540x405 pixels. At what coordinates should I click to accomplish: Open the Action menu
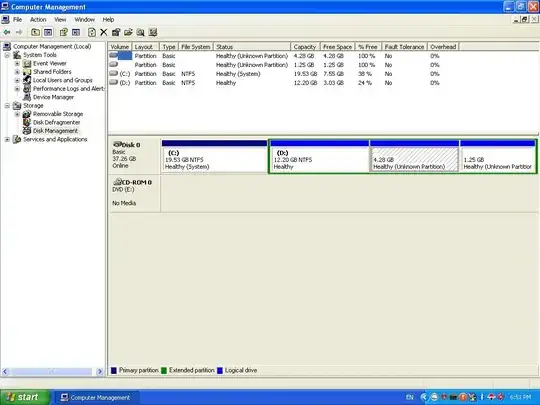pyautogui.click(x=38, y=20)
